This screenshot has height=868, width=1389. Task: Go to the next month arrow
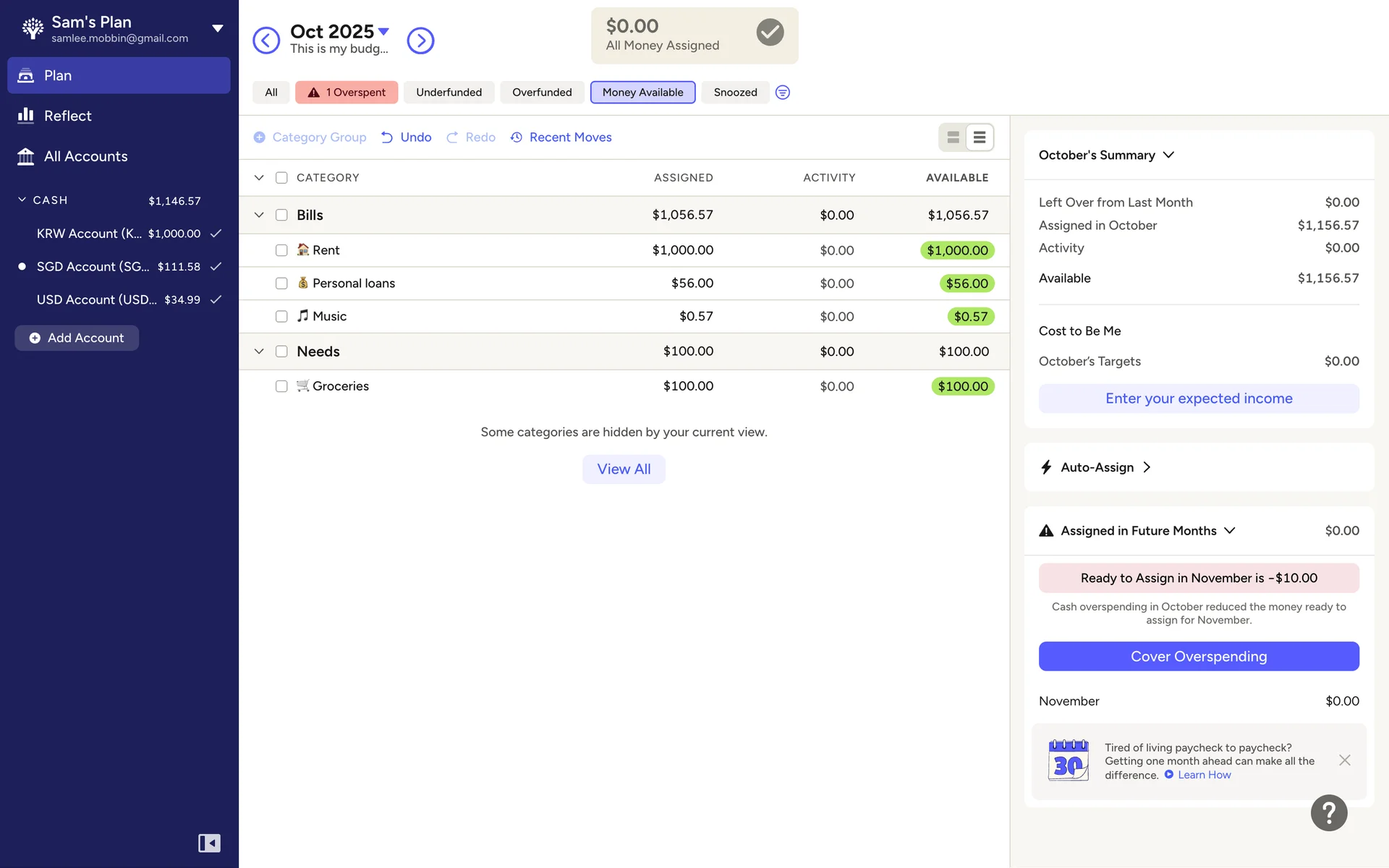click(420, 41)
